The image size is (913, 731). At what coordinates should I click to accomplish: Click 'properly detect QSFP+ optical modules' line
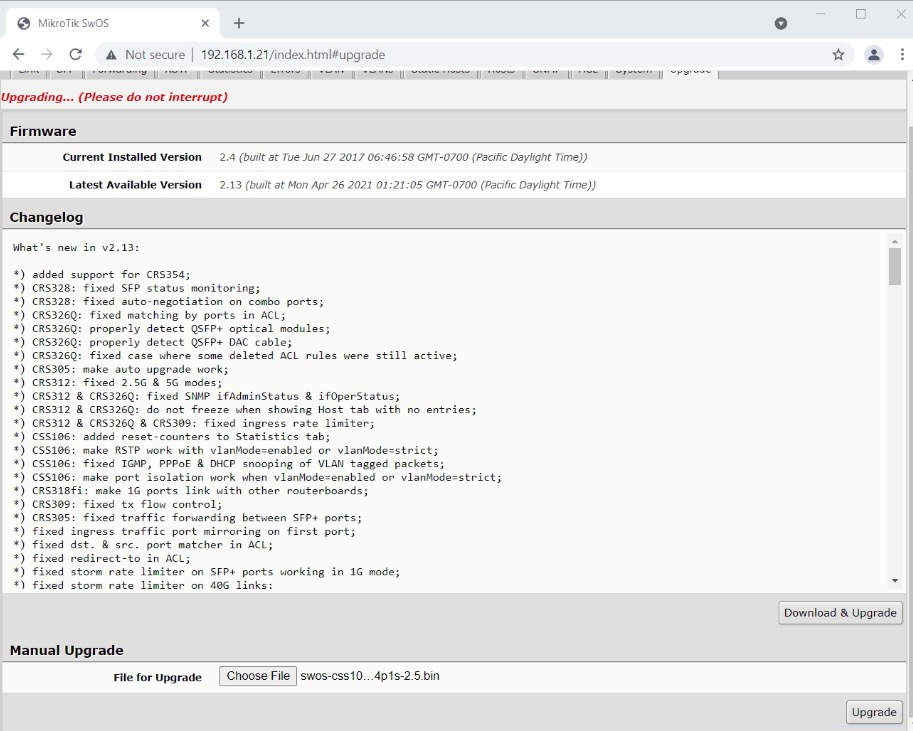coord(172,329)
